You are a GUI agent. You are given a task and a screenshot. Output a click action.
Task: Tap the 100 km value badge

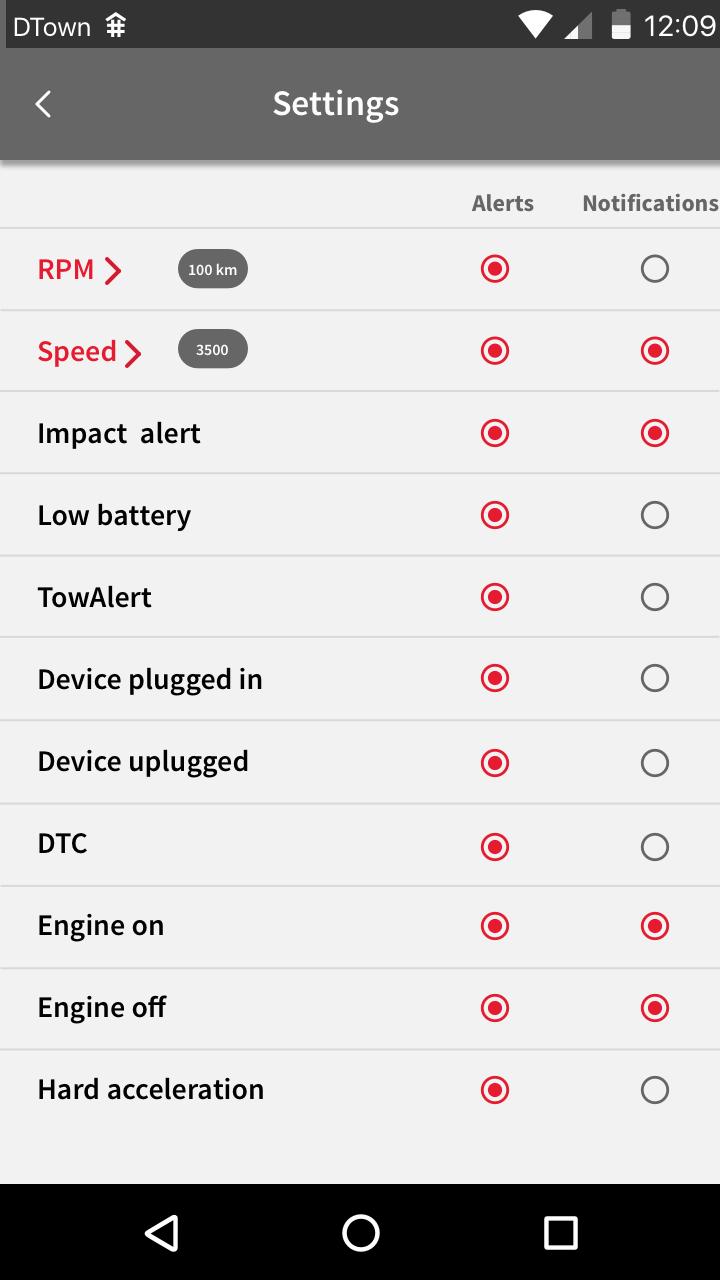tap(212, 269)
